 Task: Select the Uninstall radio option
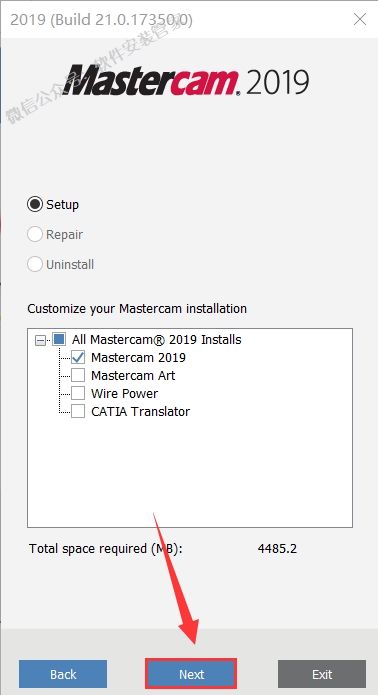click(x=35, y=265)
